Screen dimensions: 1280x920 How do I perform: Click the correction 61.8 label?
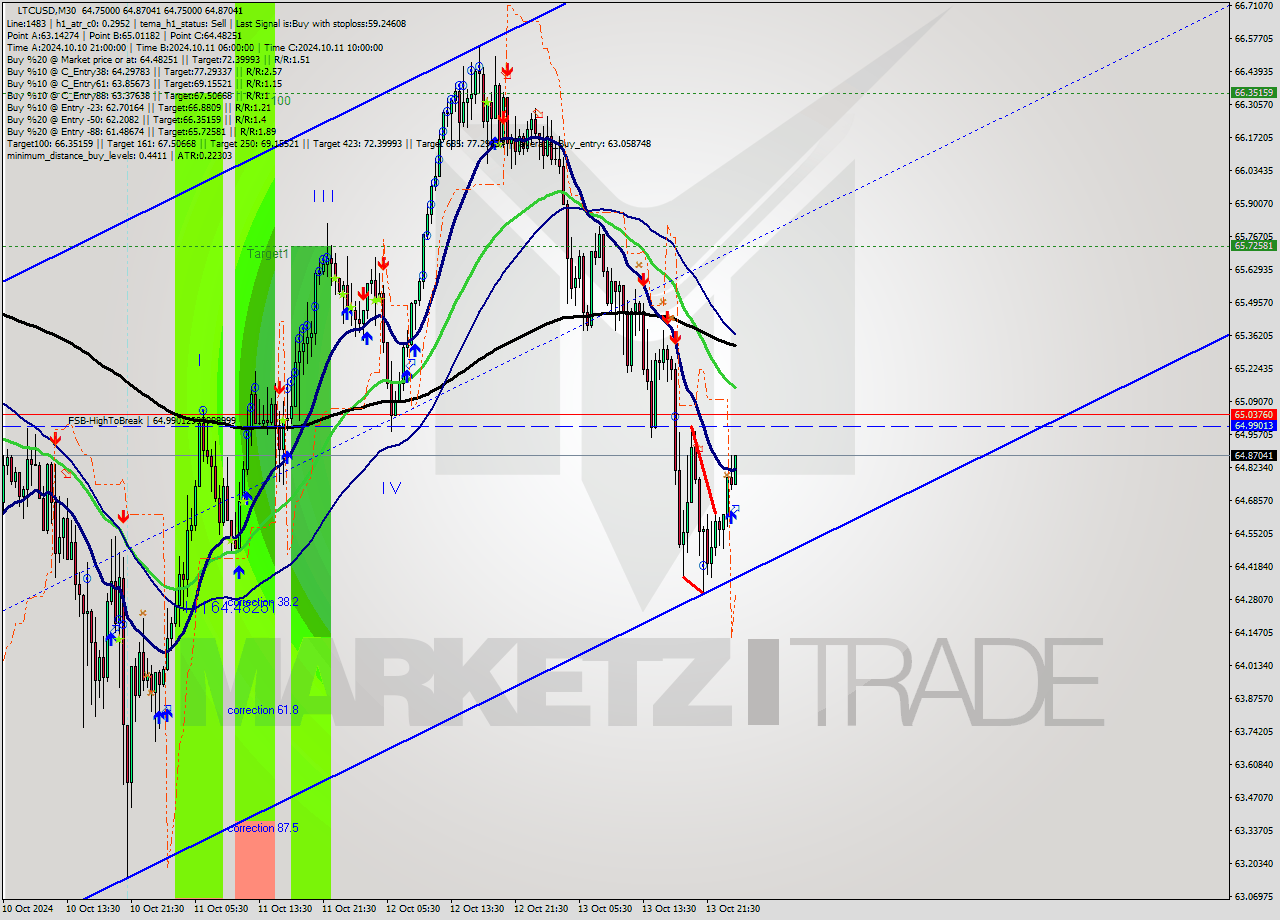point(264,710)
